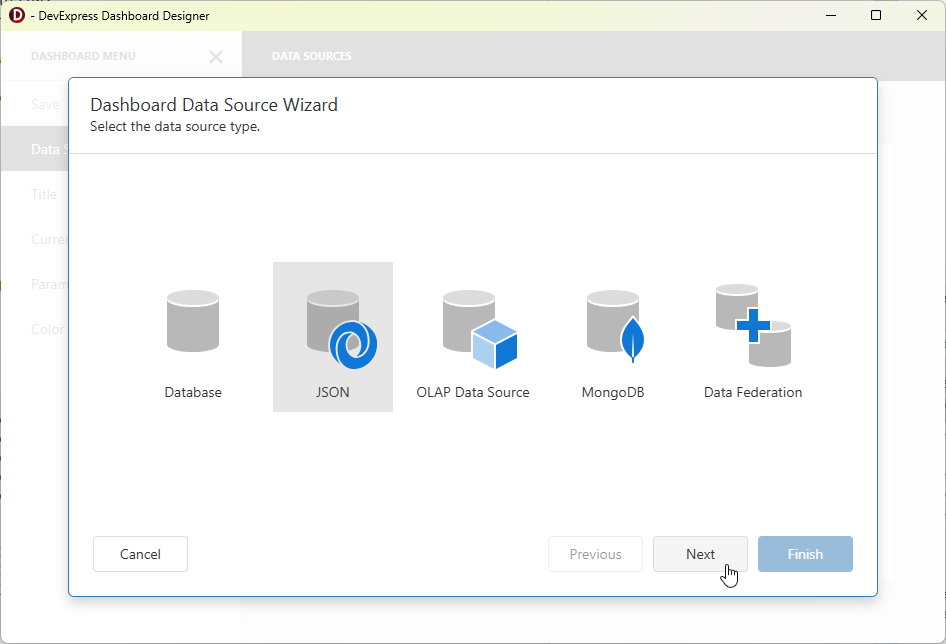The width and height of the screenshot is (946, 644).
Task: Open the Currency menu item
Action: click(x=55, y=239)
